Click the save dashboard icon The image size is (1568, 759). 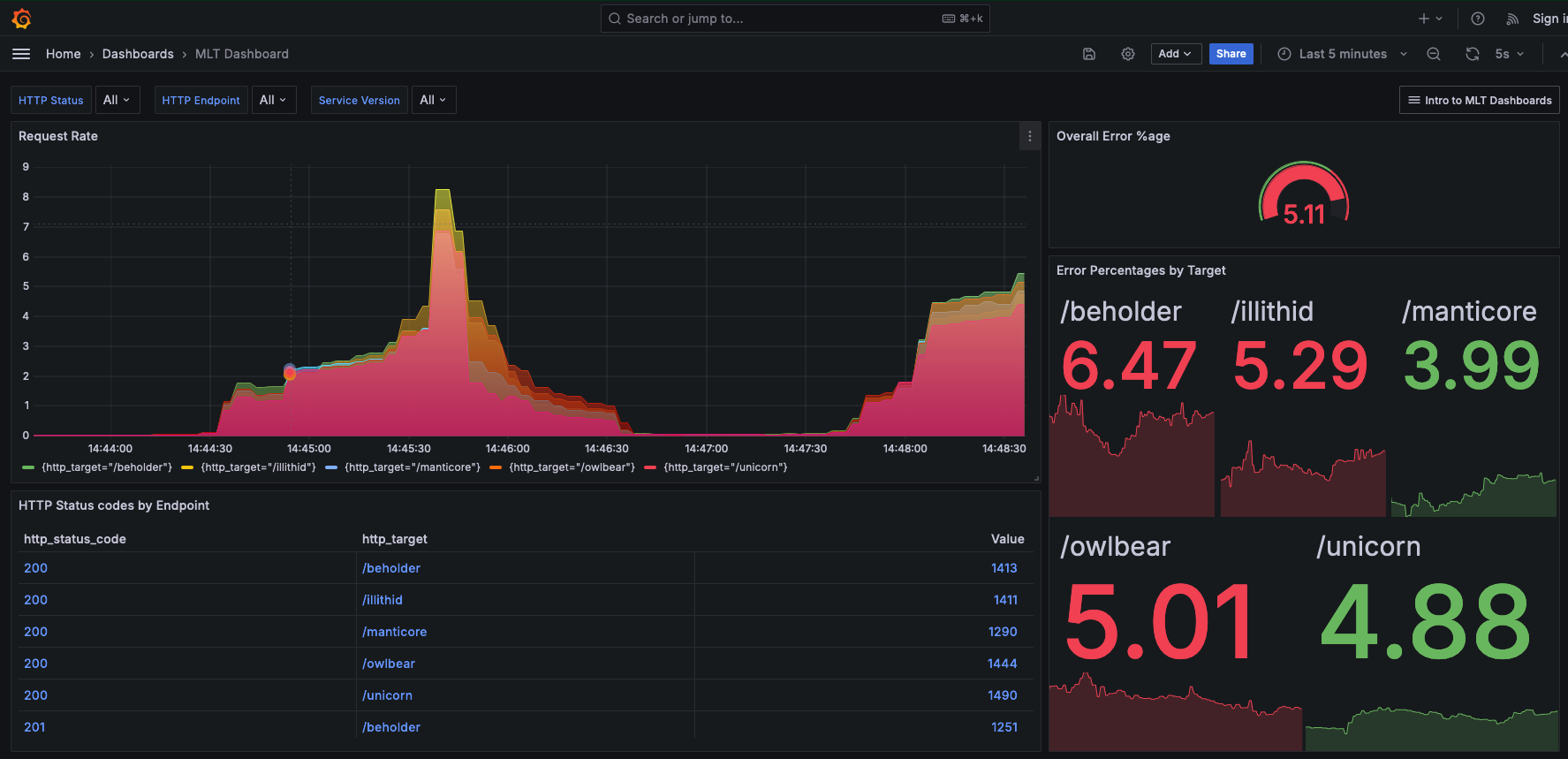point(1089,54)
